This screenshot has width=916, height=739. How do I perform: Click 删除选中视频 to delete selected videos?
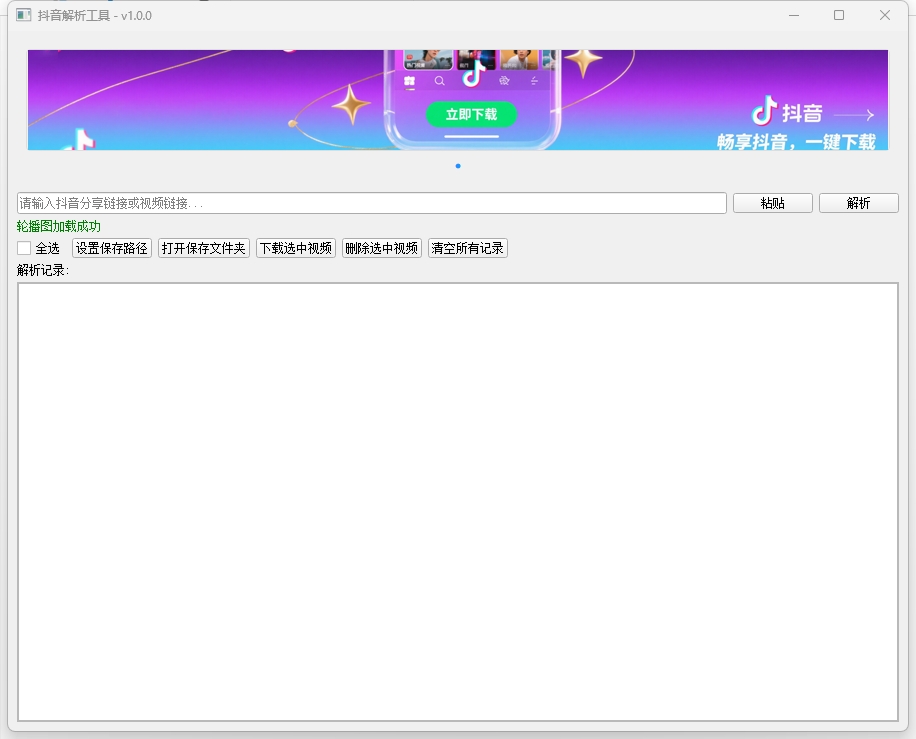[382, 248]
